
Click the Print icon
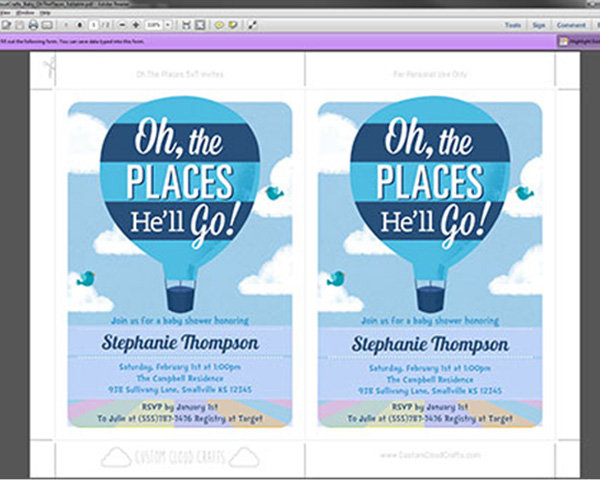pyautogui.click(x=33, y=25)
